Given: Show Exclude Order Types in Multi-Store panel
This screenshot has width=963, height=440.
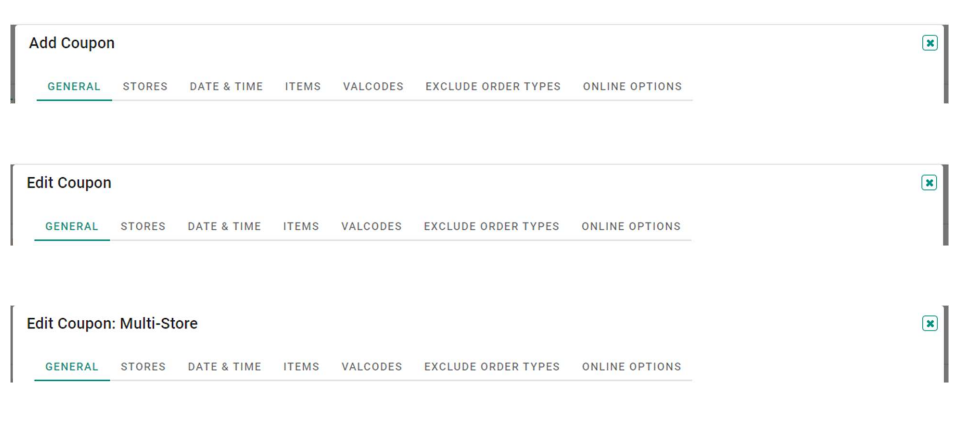Looking at the screenshot, I should pyautogui.click(x=492, y=367).
